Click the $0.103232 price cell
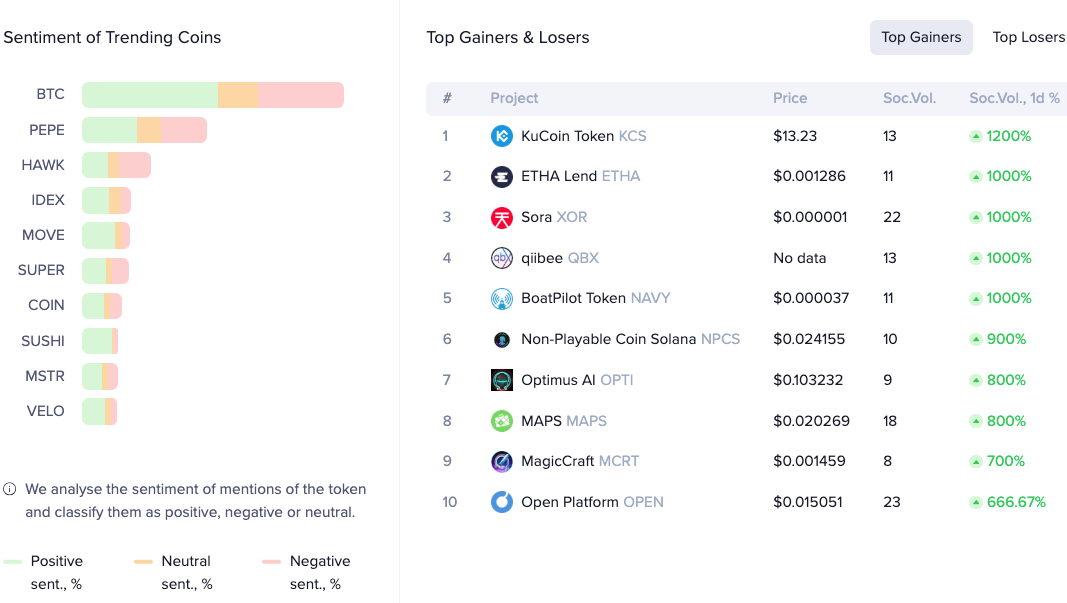 [808, 380]
